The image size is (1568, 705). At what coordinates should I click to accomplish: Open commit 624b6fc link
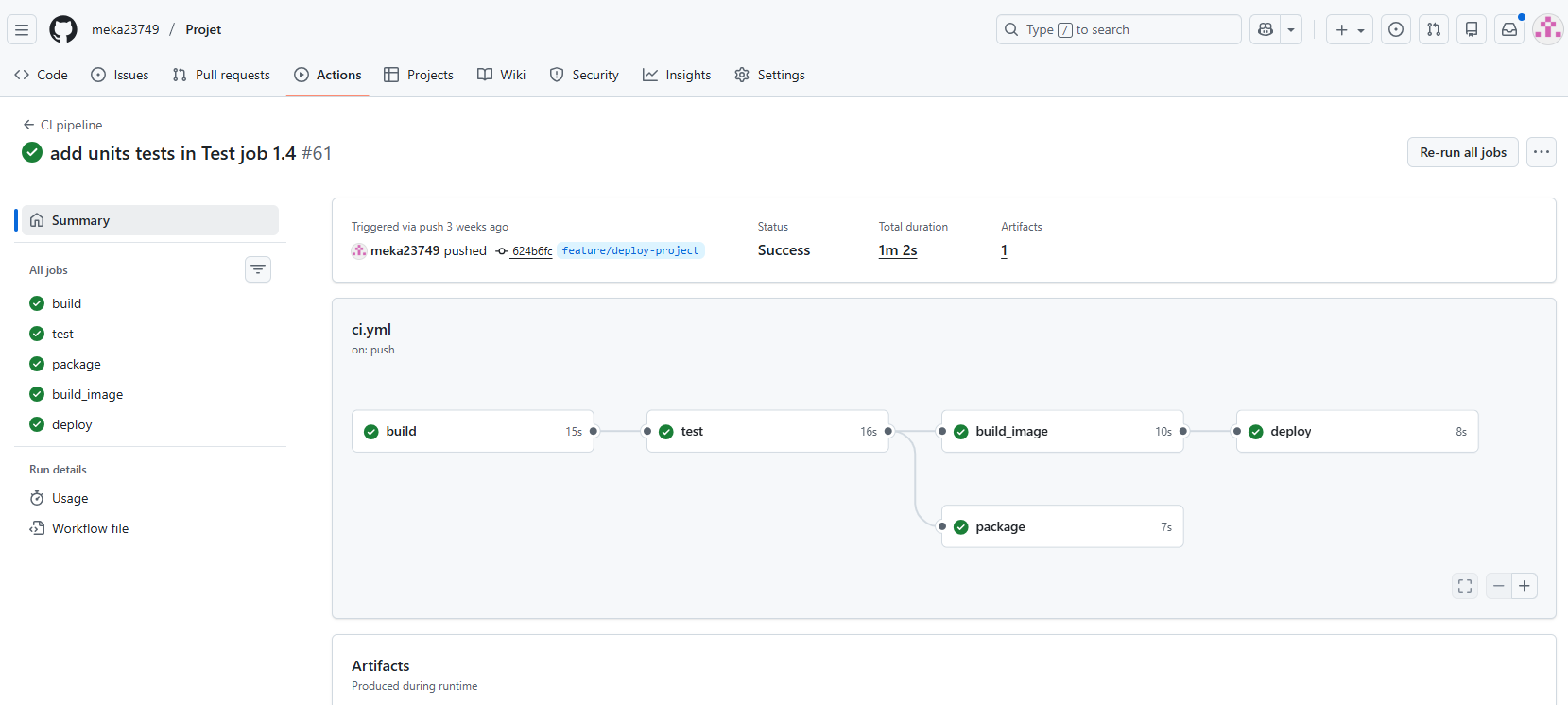click(532, 251)
